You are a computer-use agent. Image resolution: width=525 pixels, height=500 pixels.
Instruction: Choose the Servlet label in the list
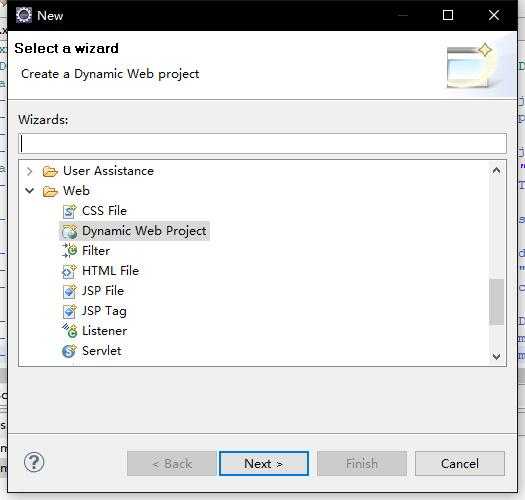101,351
